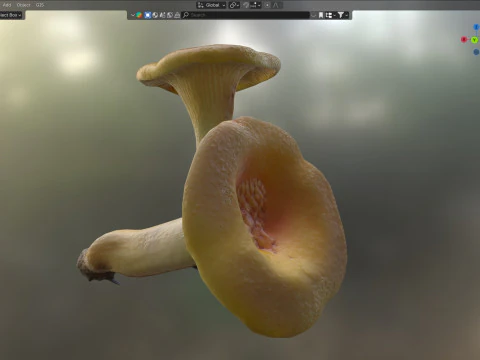Select the proportional falloff curve icon

click(x=276, y=5)
